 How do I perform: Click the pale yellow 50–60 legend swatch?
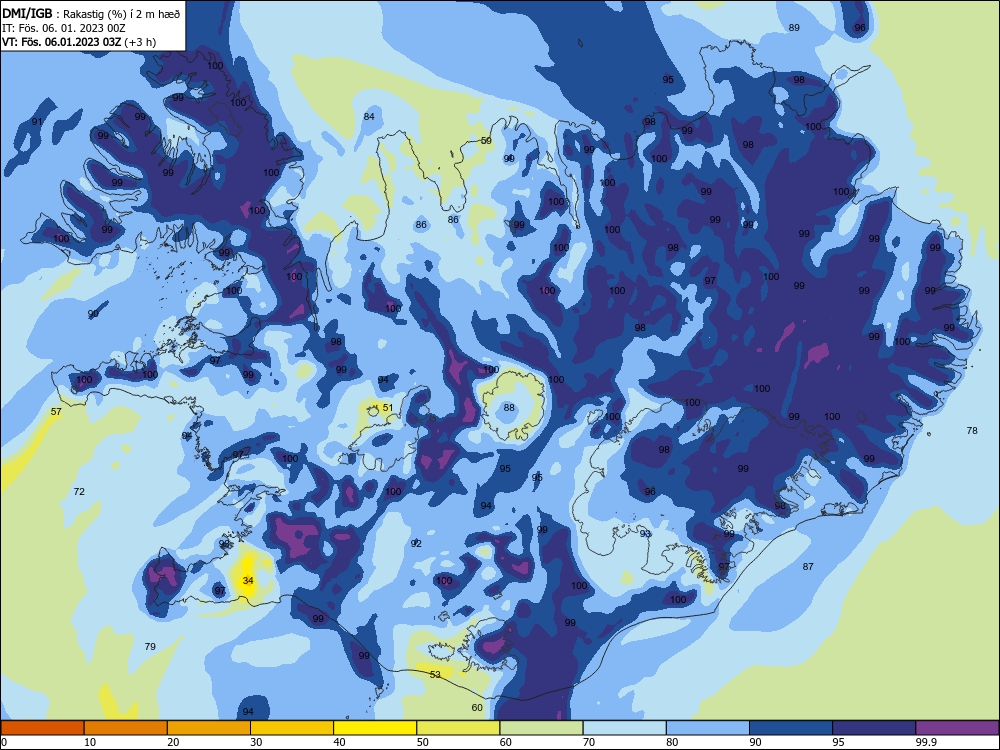(x=458, y=728)
